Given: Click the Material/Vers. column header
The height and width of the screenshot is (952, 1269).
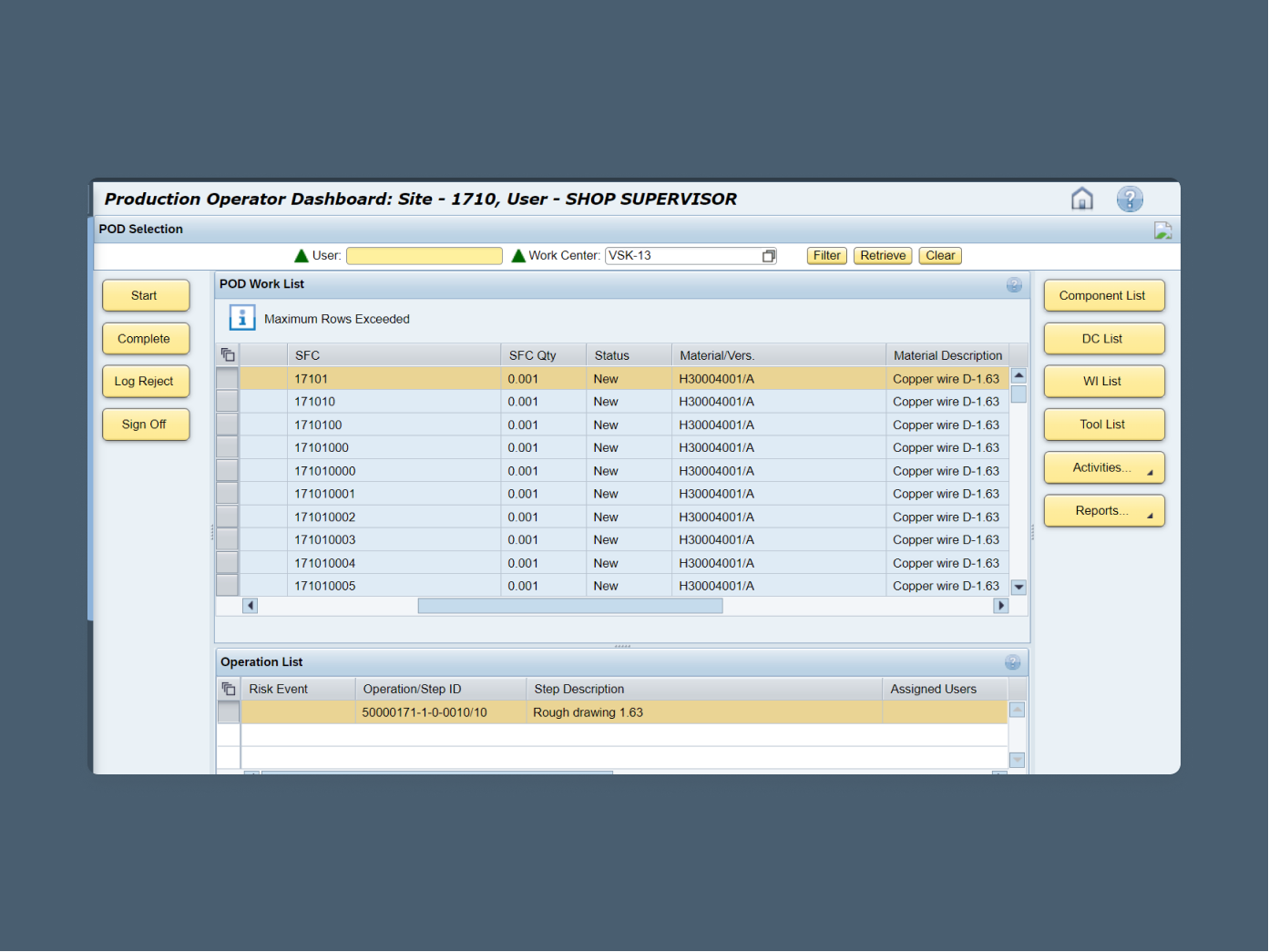Looking at the screenshot, I should [x=779, y=355].
